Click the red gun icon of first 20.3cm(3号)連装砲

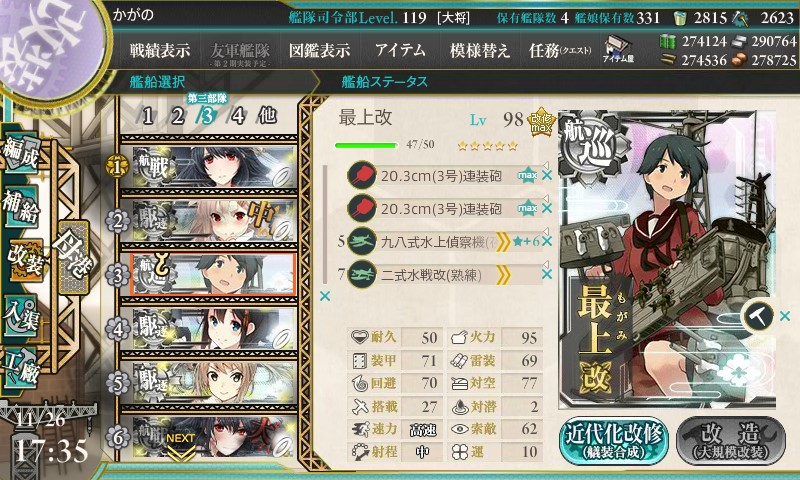pyautogui.click(x=361, y=175)
